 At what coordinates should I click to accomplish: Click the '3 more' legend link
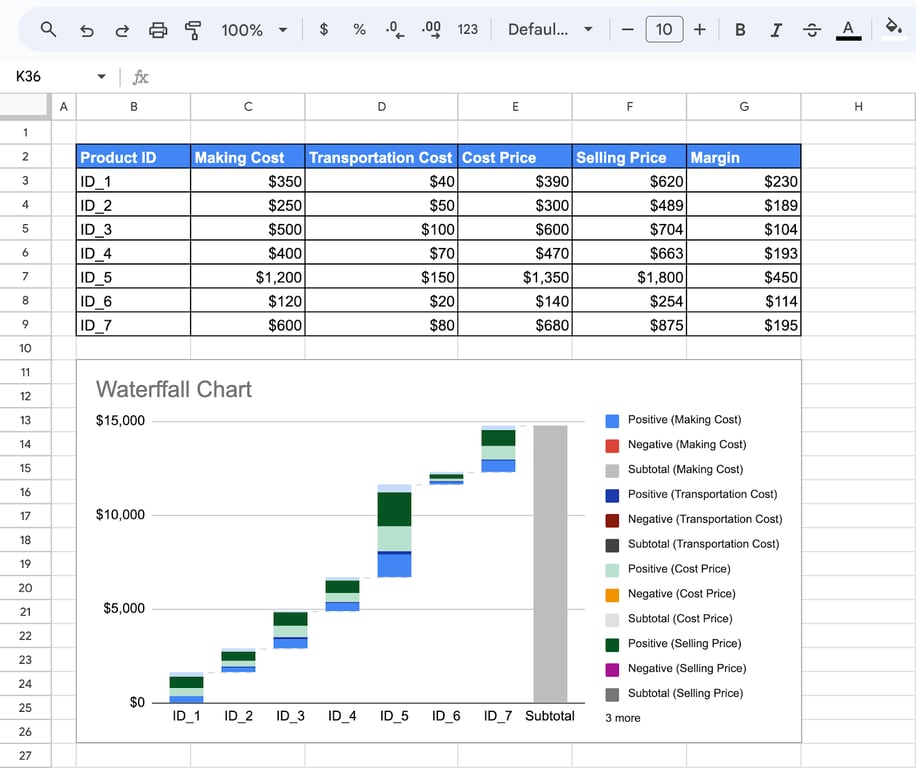(623, 718)
